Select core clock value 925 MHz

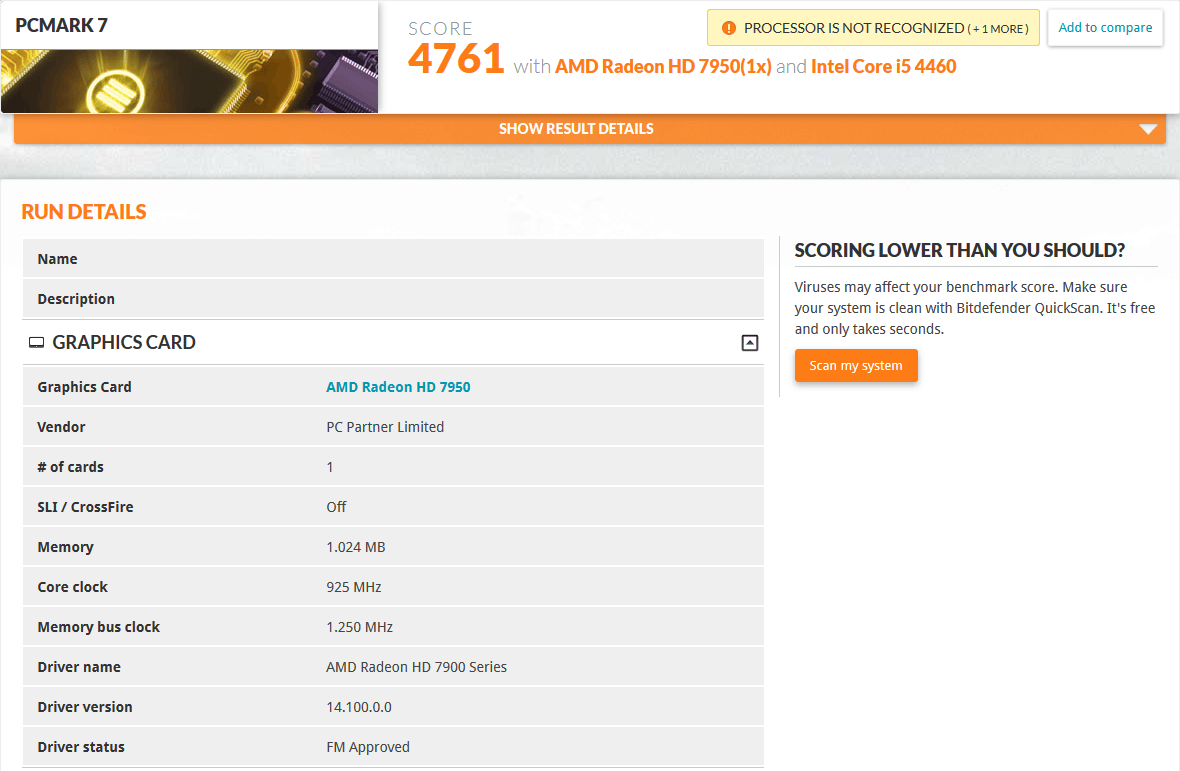[354, 587]
